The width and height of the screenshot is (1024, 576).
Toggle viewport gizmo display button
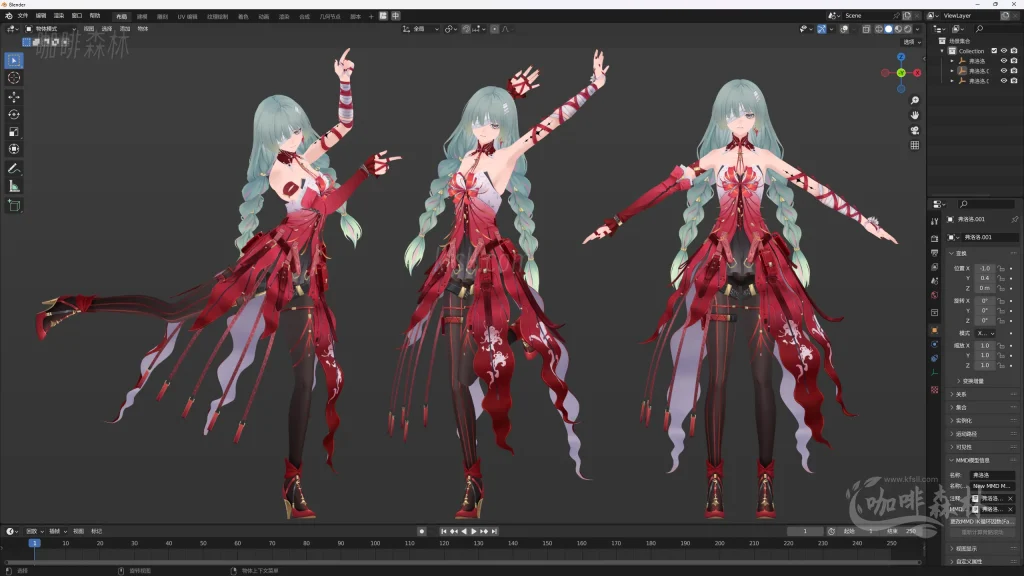click(822, 29)
